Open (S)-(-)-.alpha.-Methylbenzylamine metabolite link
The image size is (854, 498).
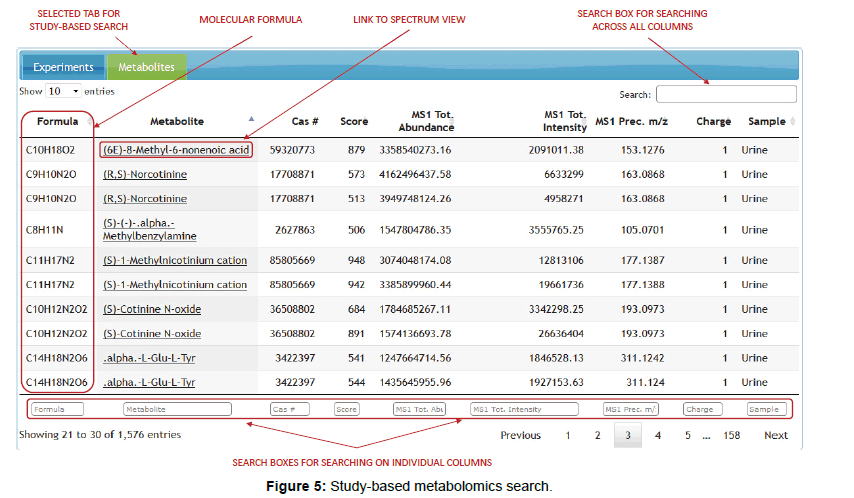click(x=148, y=230)
